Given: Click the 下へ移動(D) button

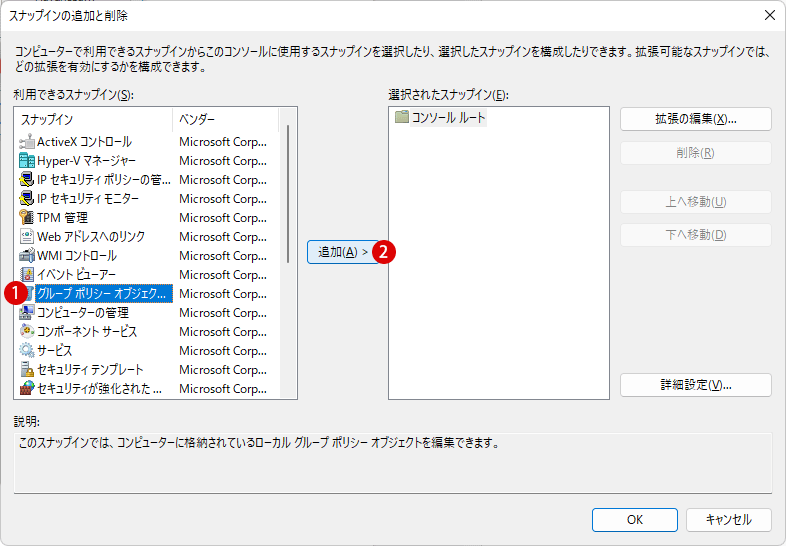Looking at the screenshot, I should click(696, 235).
